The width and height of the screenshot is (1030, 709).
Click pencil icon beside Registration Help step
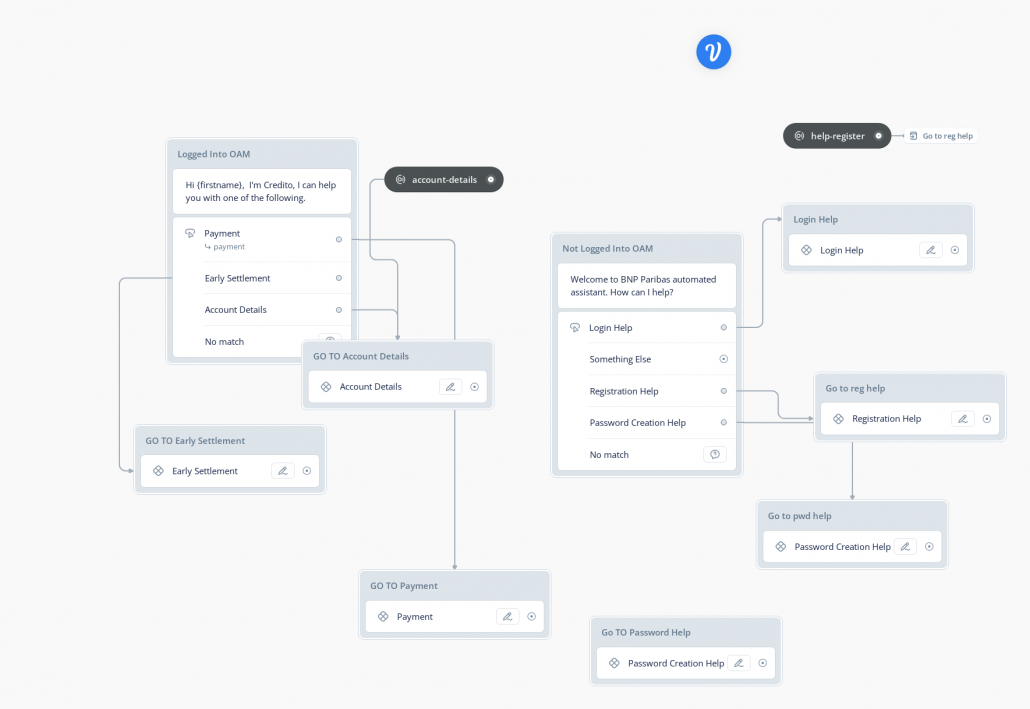963,419
